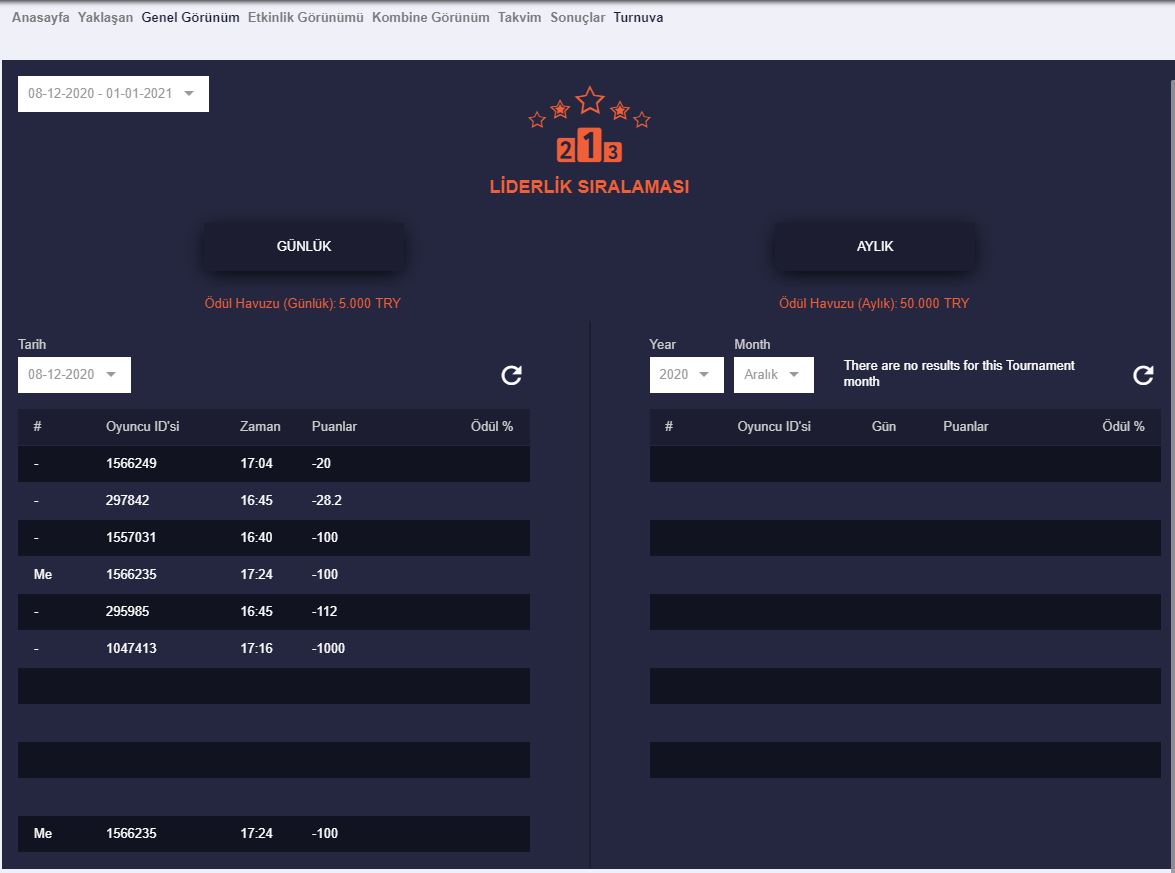The image size is (1175, 873).
Task: Click the 16:40 time cell
Action: tap(256, 538)
